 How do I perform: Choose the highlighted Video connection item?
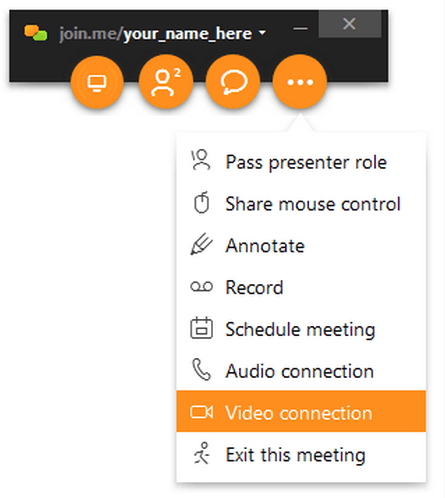(301, 411)
